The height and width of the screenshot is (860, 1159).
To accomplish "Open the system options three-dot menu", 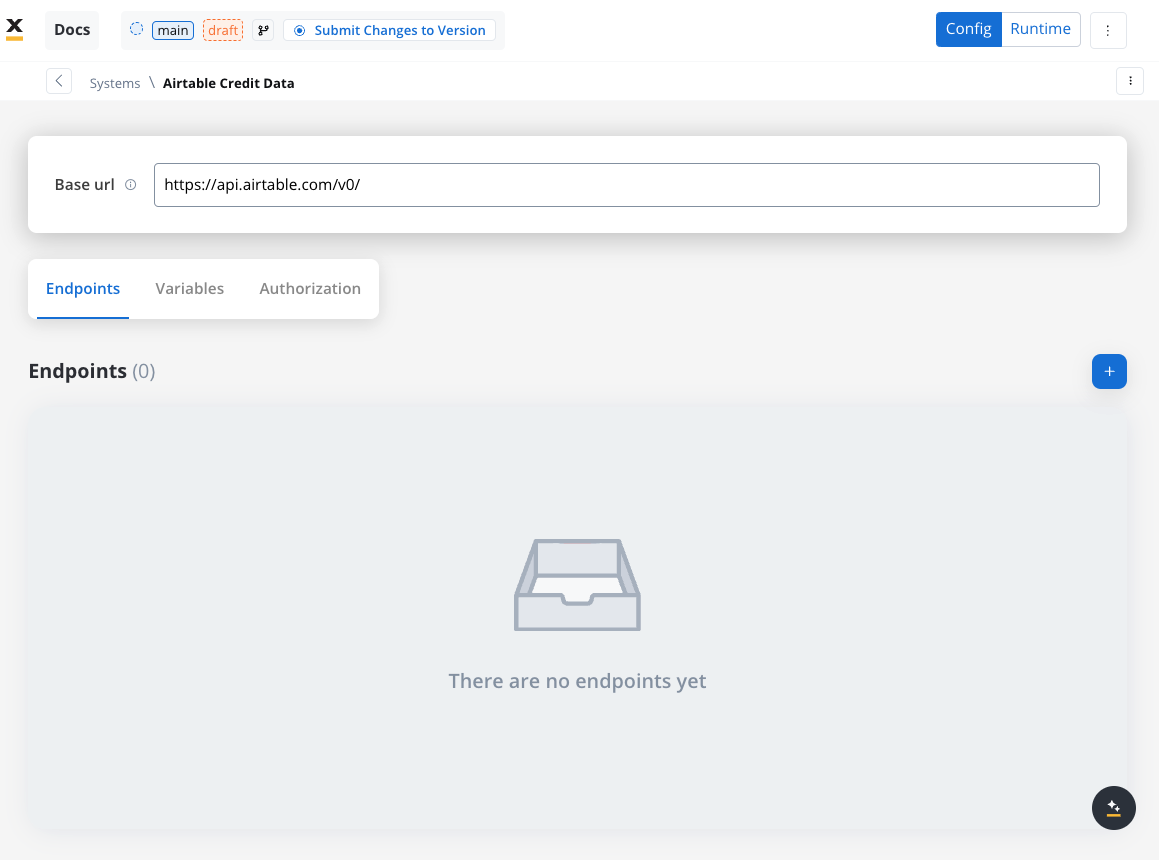I will (1129, 81).
